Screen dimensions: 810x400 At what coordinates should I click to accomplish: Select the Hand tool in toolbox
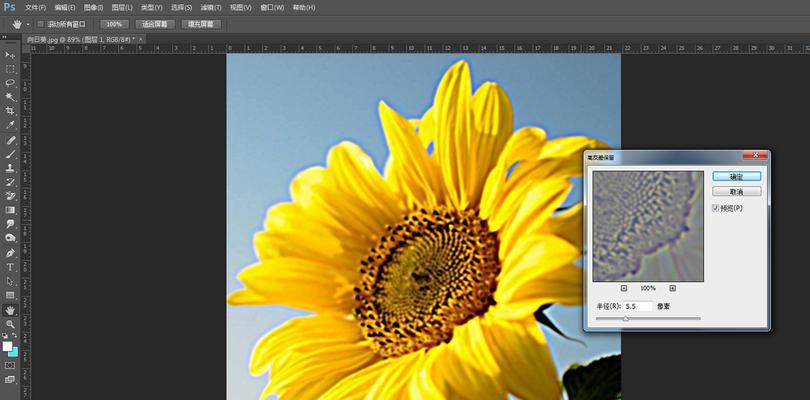[10, 310]
